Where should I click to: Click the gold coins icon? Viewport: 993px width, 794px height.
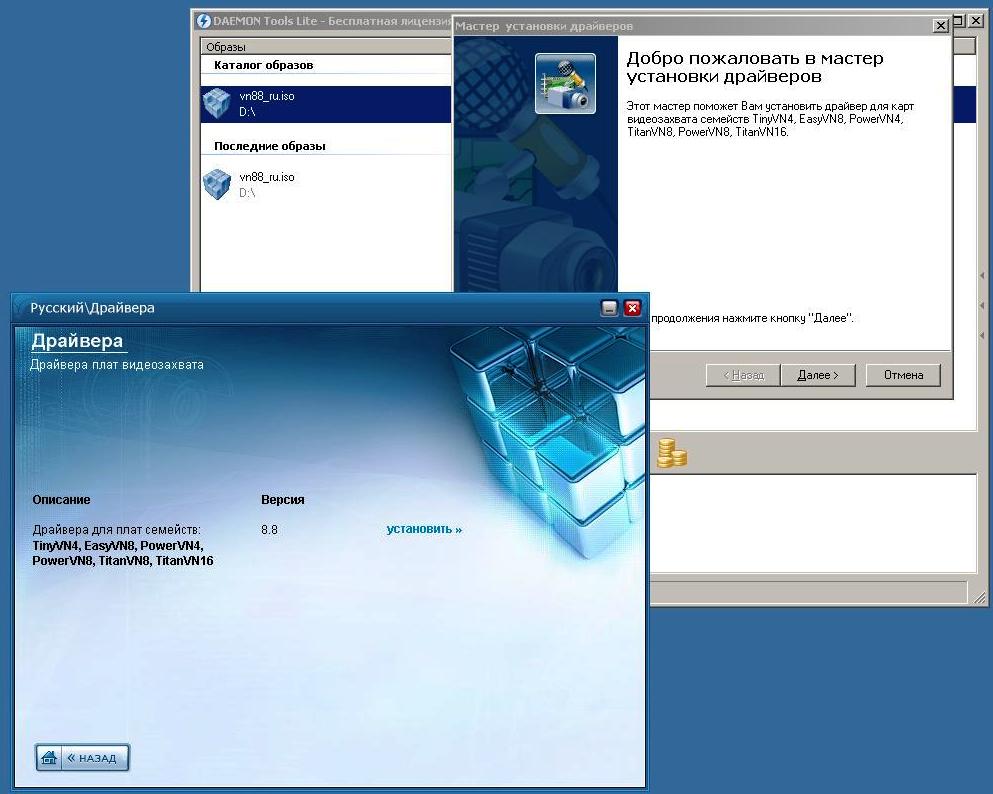tap(671, 453)
